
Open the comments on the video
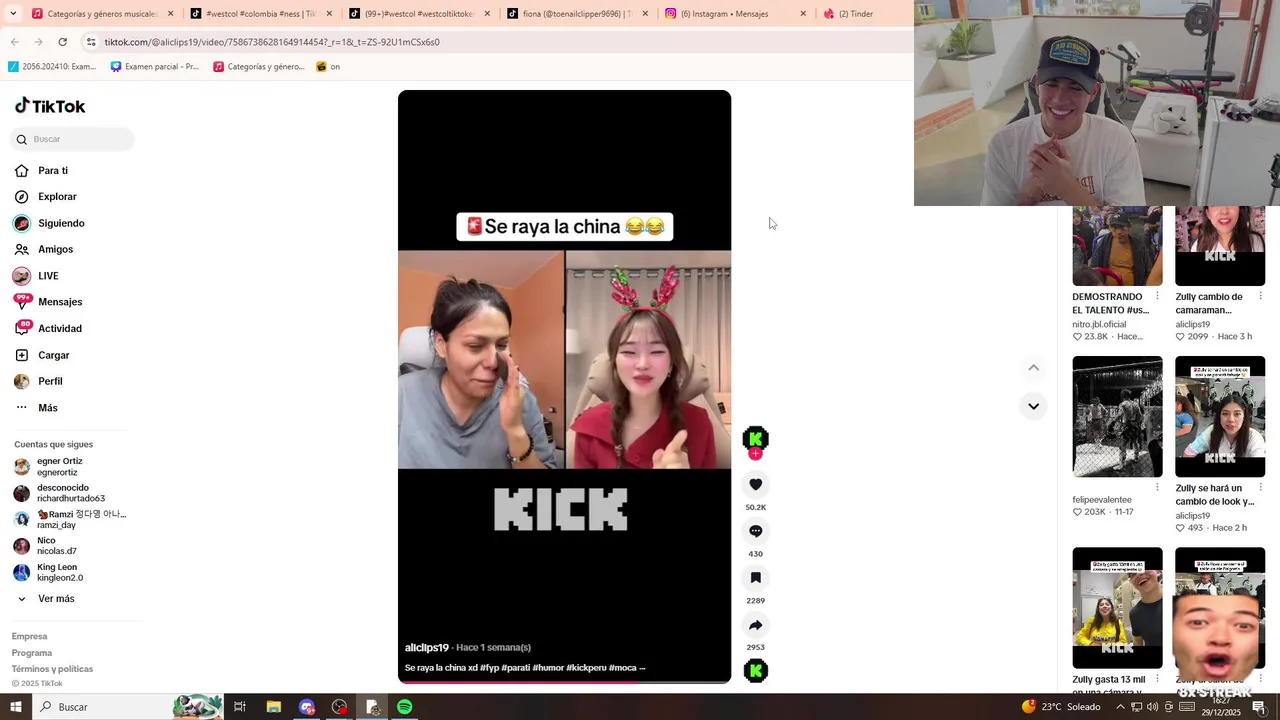click(755, 531)
